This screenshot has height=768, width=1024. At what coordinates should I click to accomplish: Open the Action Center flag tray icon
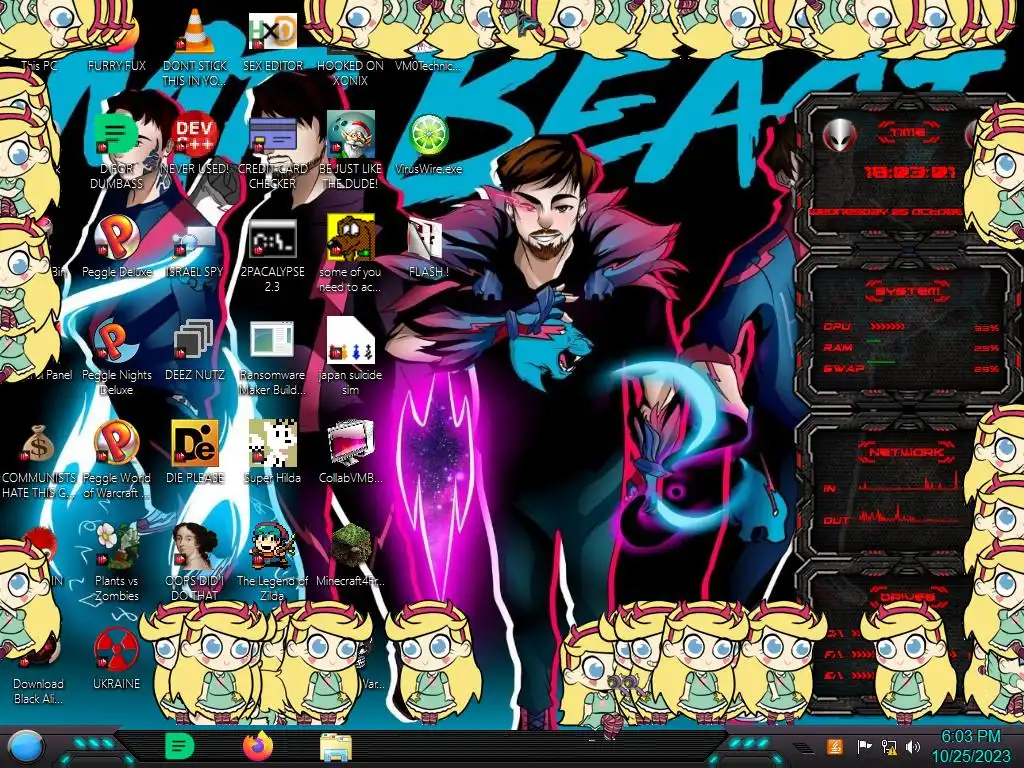863,746
